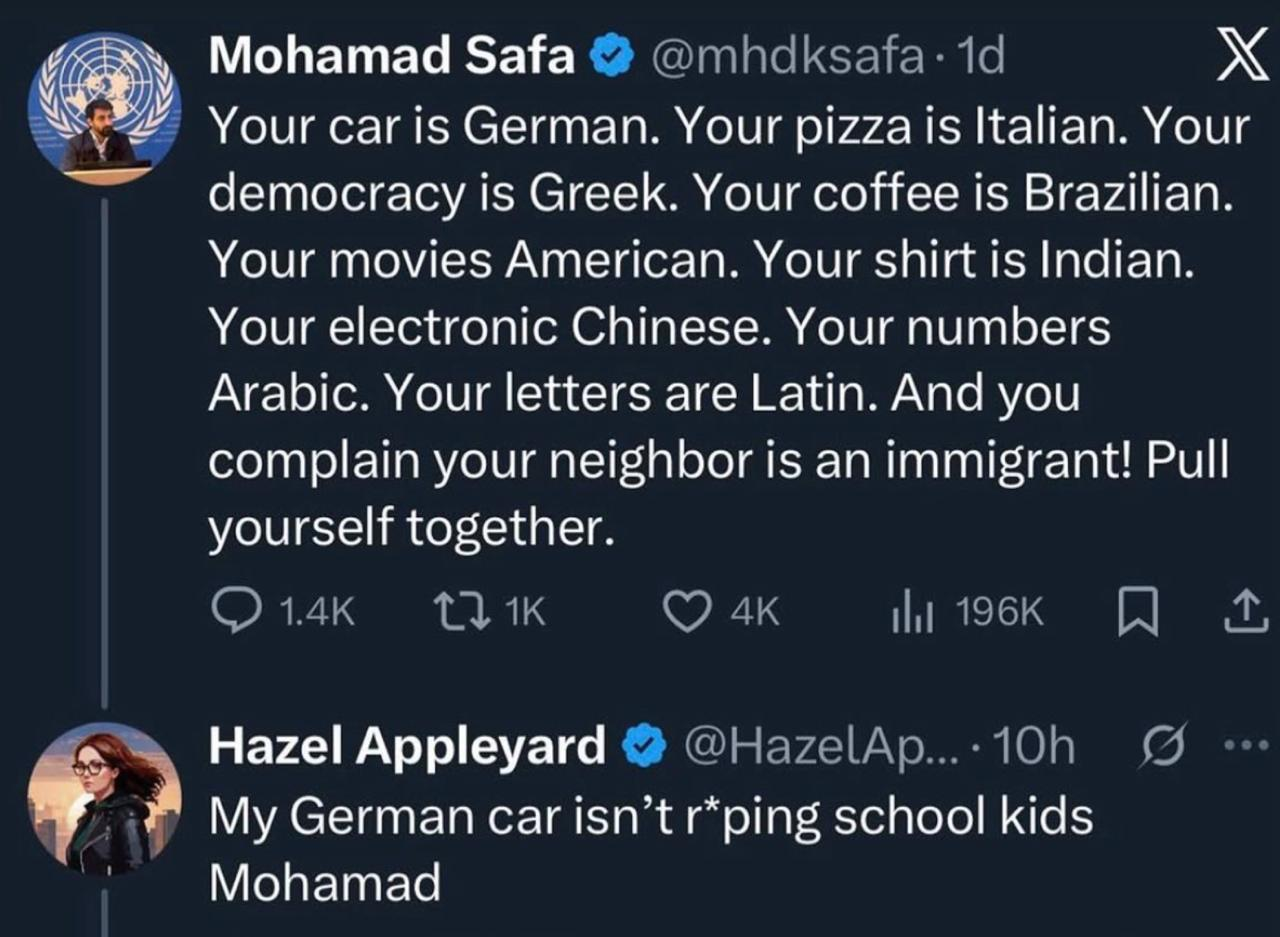Click the reply icon on Mohamad Safa's tweet
The image size is (1280, 937).
(232, 612)
